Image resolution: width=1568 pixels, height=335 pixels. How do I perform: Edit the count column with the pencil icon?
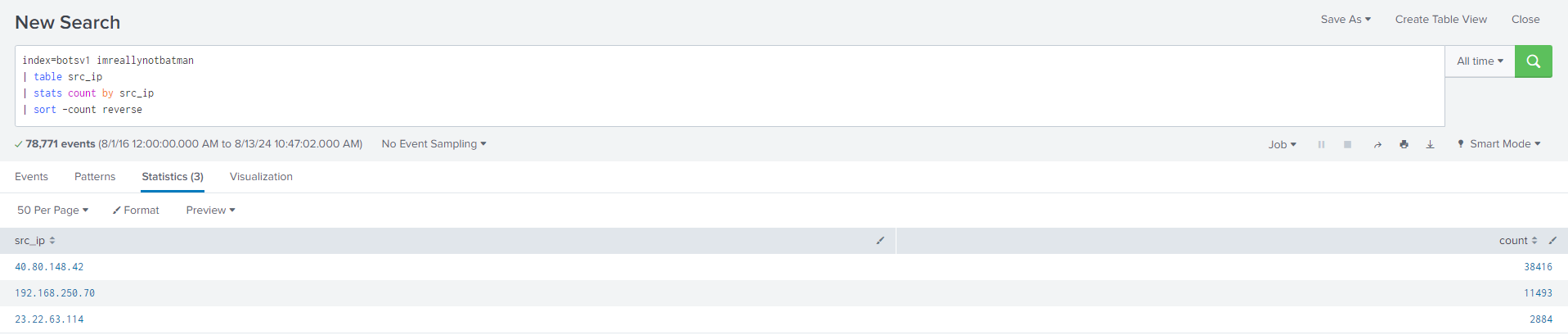(1552, 241)
